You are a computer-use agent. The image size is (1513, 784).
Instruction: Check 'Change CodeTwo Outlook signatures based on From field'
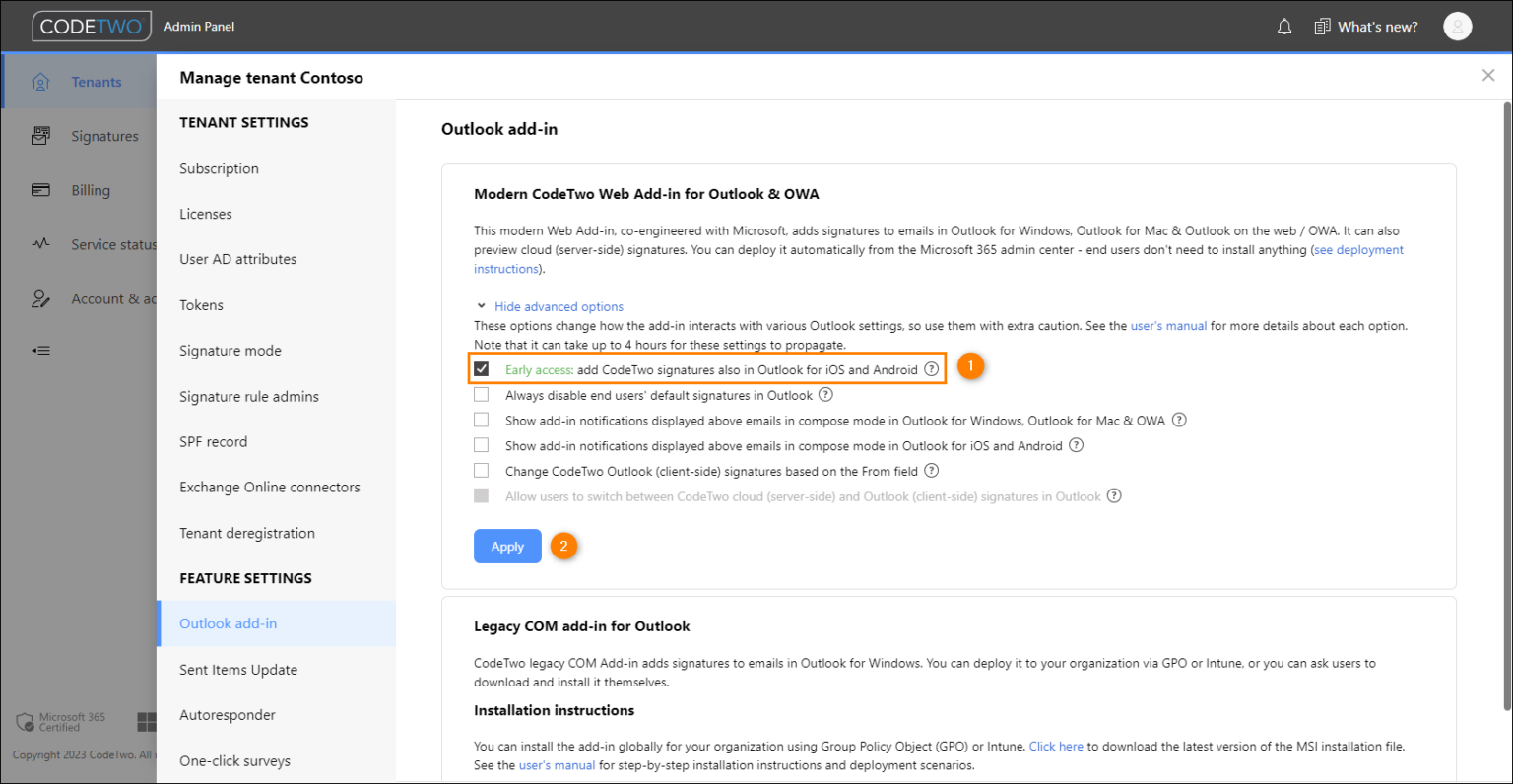482,470
